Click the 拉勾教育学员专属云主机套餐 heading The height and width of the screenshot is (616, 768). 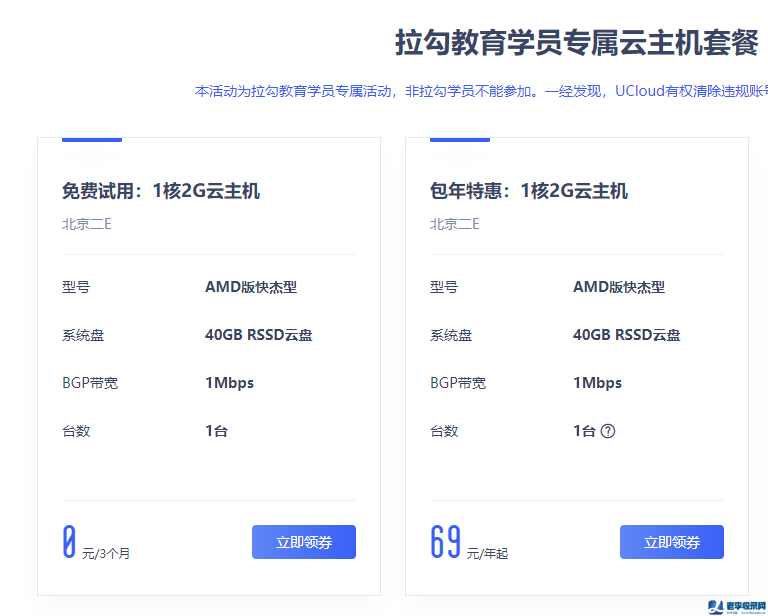(x=577, y=43)
